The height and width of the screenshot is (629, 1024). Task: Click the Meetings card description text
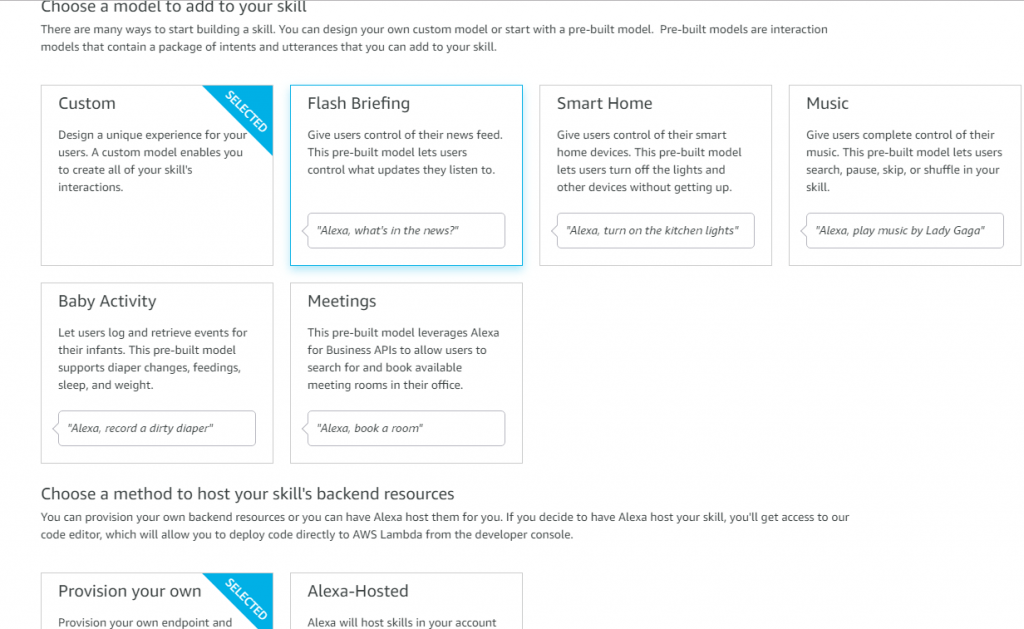pos(403,359)
